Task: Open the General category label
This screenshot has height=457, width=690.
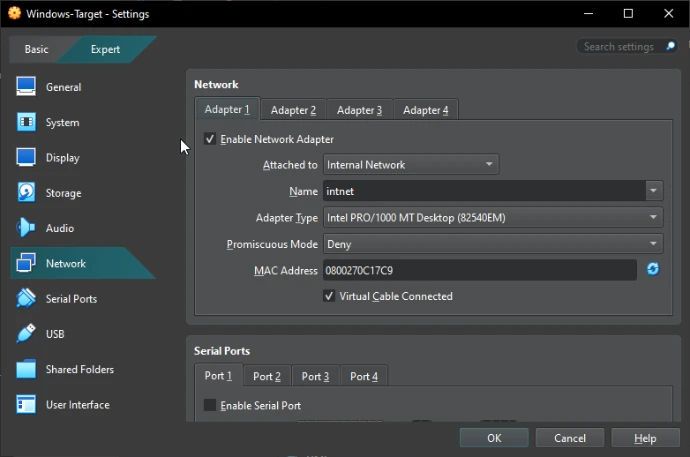Action: tap(63, 87)
